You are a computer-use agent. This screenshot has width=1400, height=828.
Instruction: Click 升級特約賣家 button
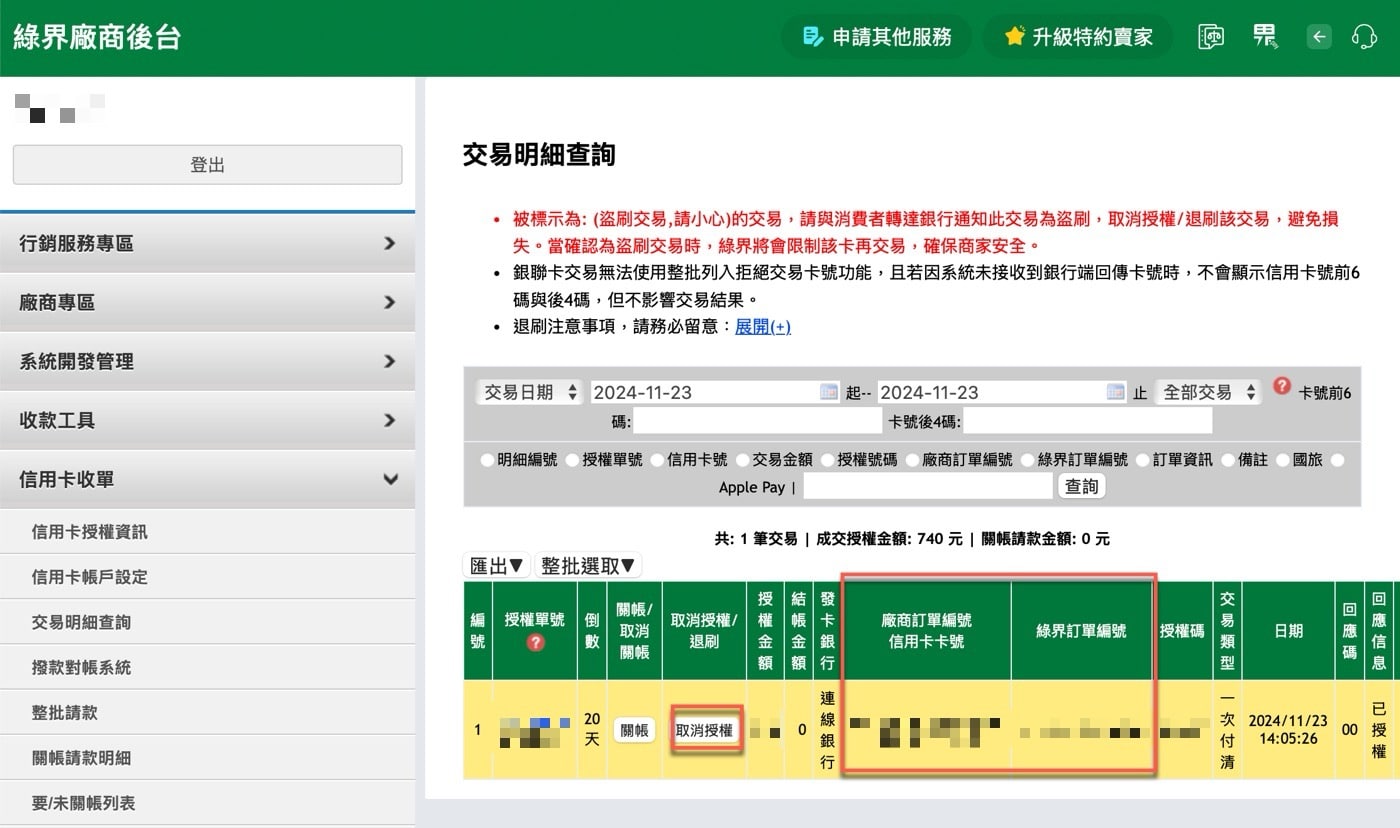pyautogui.click(x=1078, y=37)
